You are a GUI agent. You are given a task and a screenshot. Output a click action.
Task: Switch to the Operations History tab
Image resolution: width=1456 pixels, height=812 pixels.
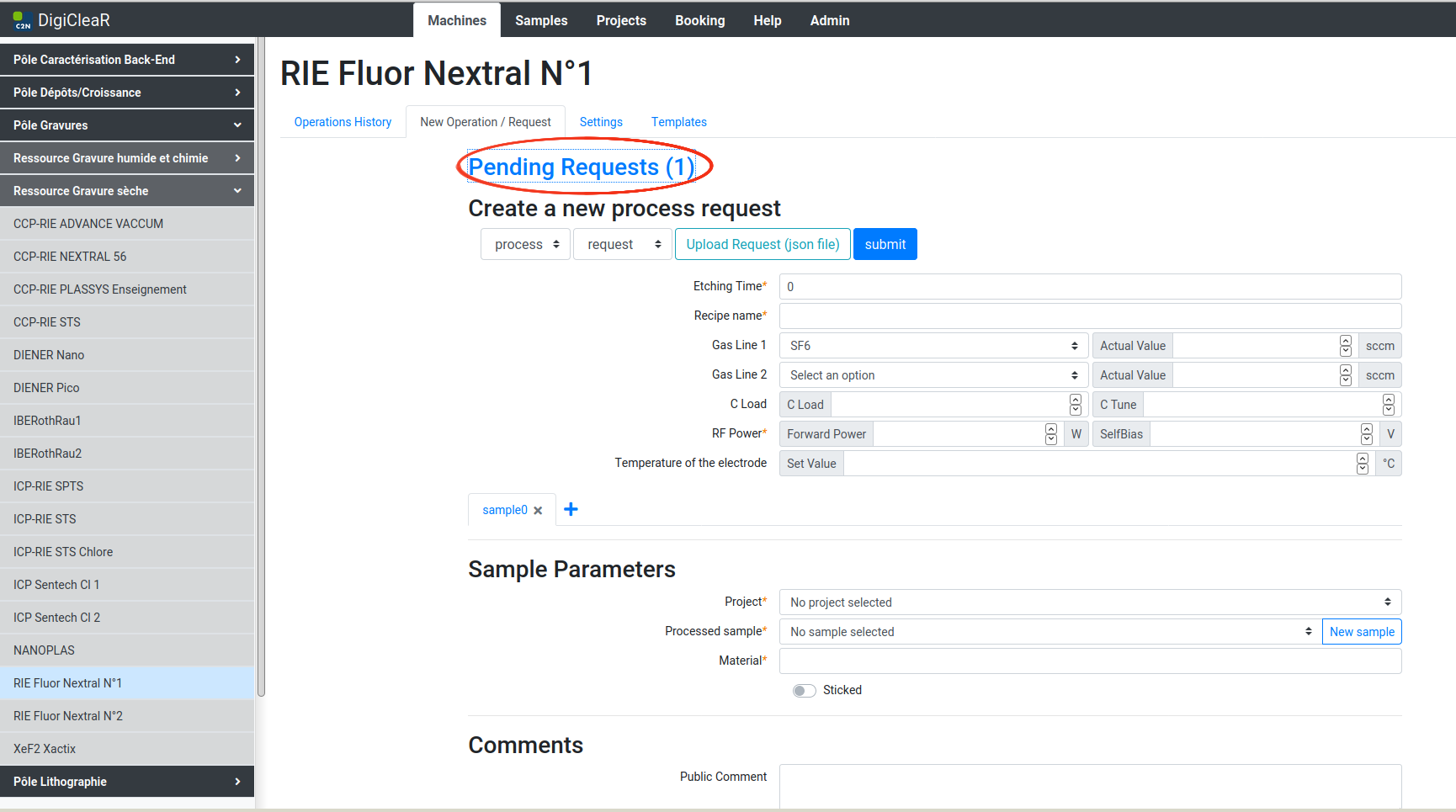coord(343,122)
